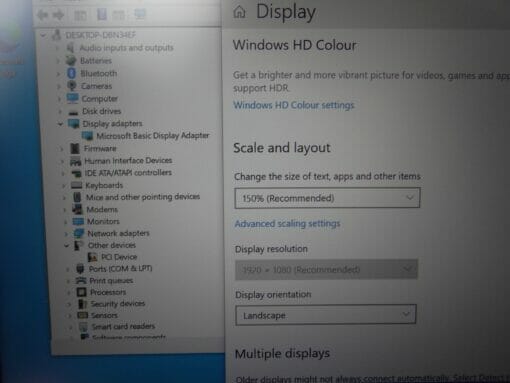Open Windows HD Colour settings link
Viewport: 510px width, 383px height.
tap(294, 105)
